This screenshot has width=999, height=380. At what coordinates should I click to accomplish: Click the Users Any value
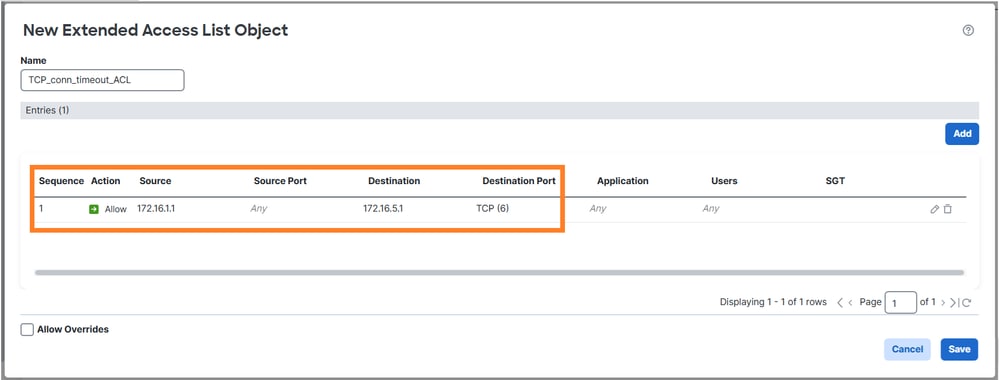click(x=711, y=208)
